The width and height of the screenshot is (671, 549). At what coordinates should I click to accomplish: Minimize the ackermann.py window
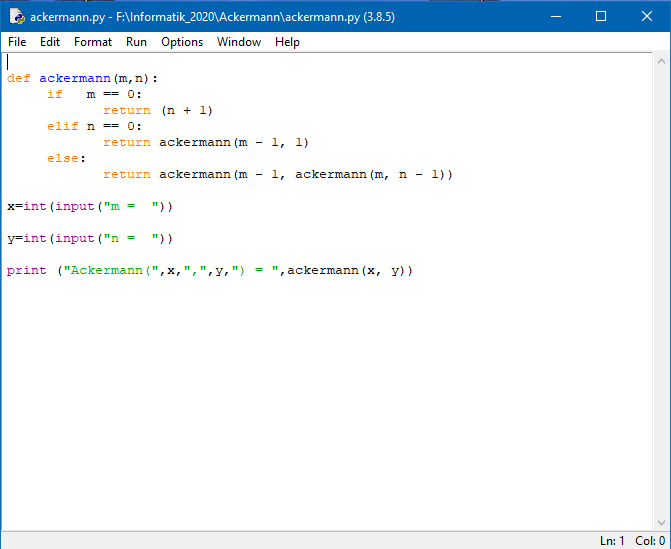click(x=555, y=16)
